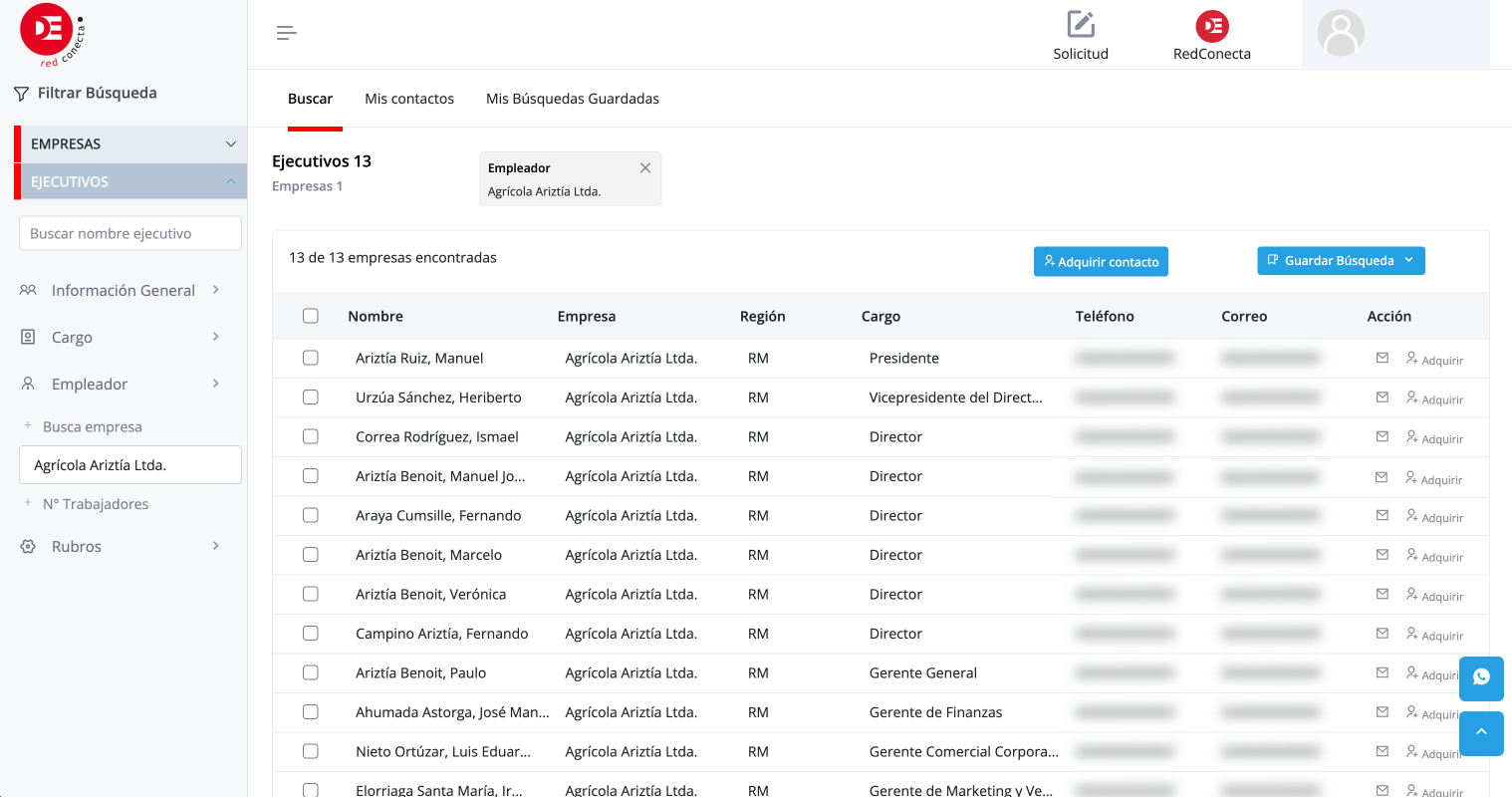Toggle the hamburger sidebar menu icon
The height and width of the screenshot is (798, 1512).
tap(287, 33)
